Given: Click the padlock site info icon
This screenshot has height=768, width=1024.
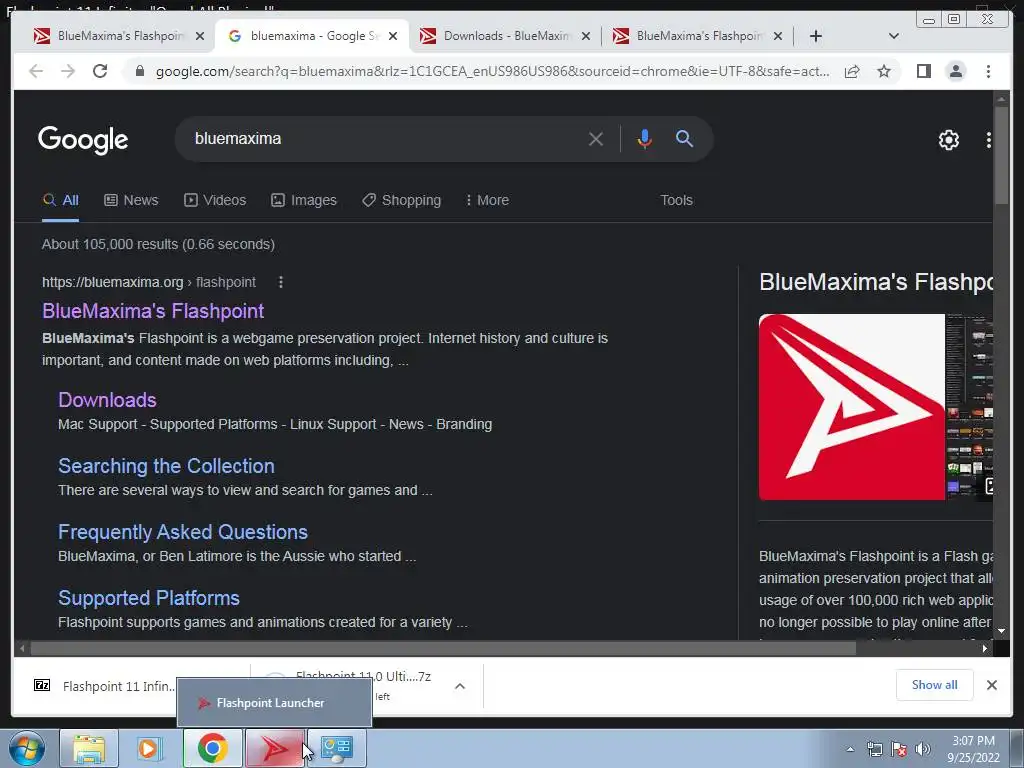Looking at the screenshot, I should [x=139, y=71].
